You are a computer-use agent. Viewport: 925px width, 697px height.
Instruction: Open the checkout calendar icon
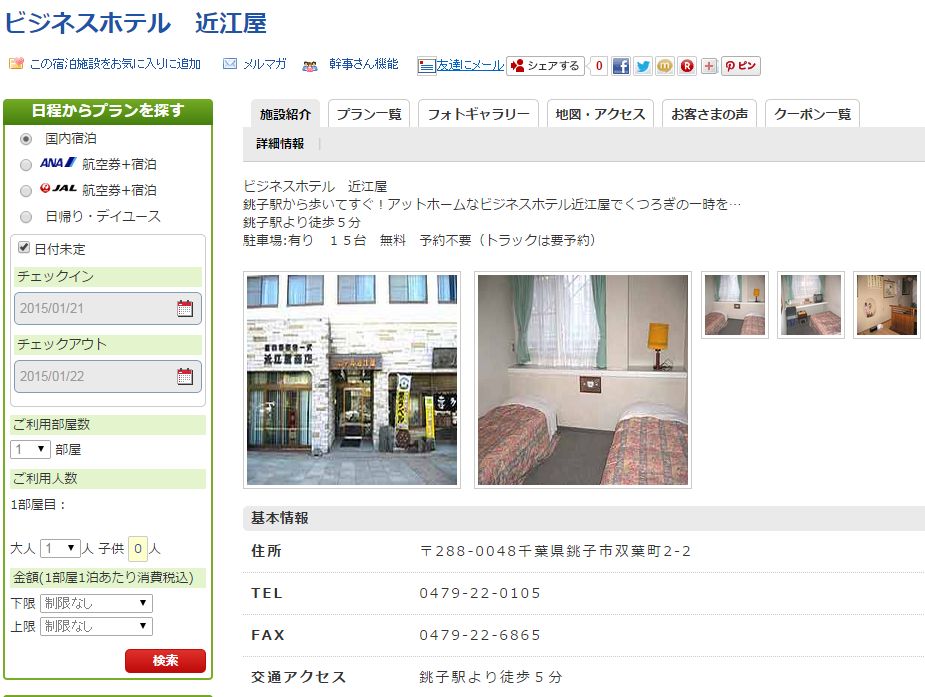pyautogui.click(x=185, y=377)
